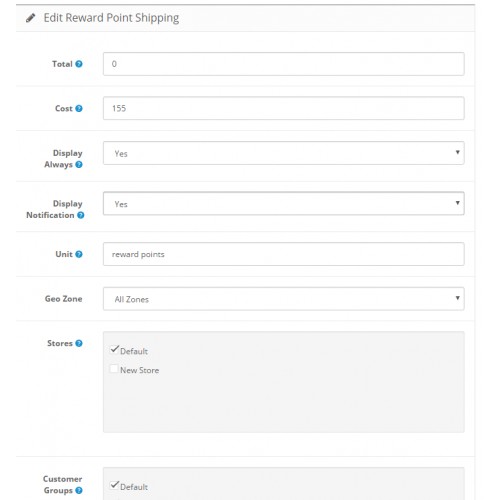Uncheck the Default store checkbox
The width and height of the screenshot is (500, 500).
[x=114, y=350]
